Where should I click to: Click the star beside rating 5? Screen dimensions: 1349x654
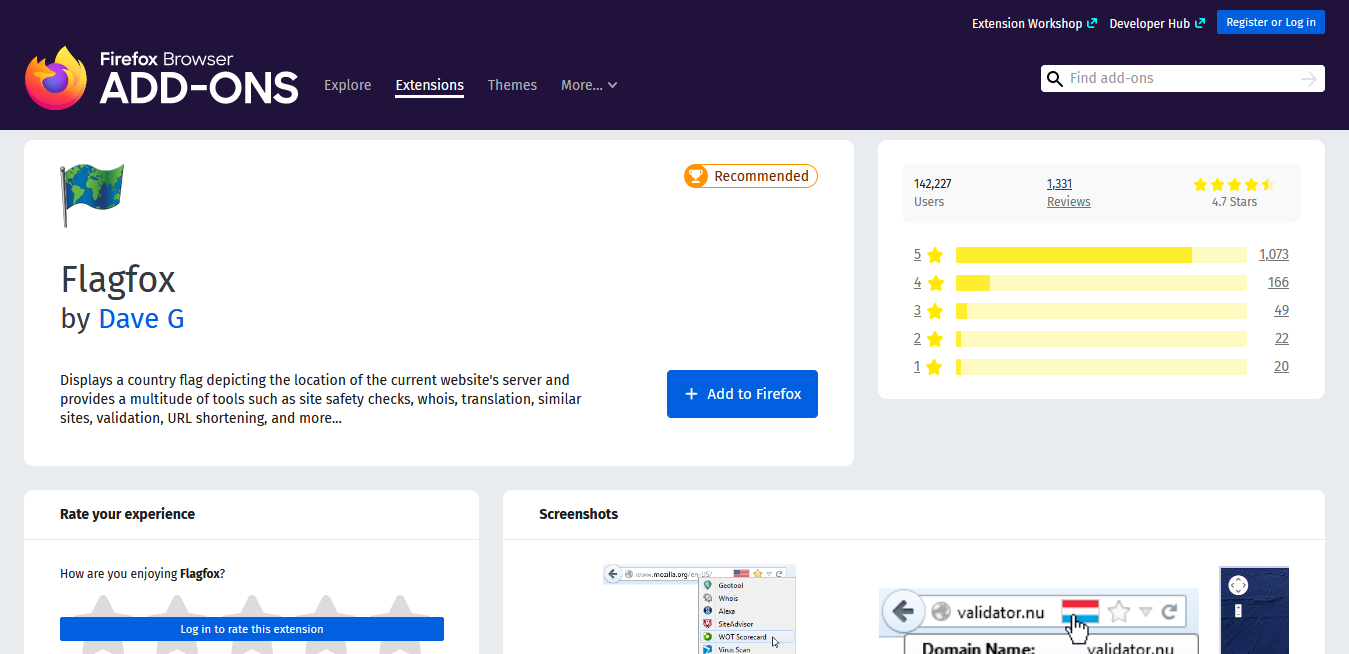[x=935, y=255]
